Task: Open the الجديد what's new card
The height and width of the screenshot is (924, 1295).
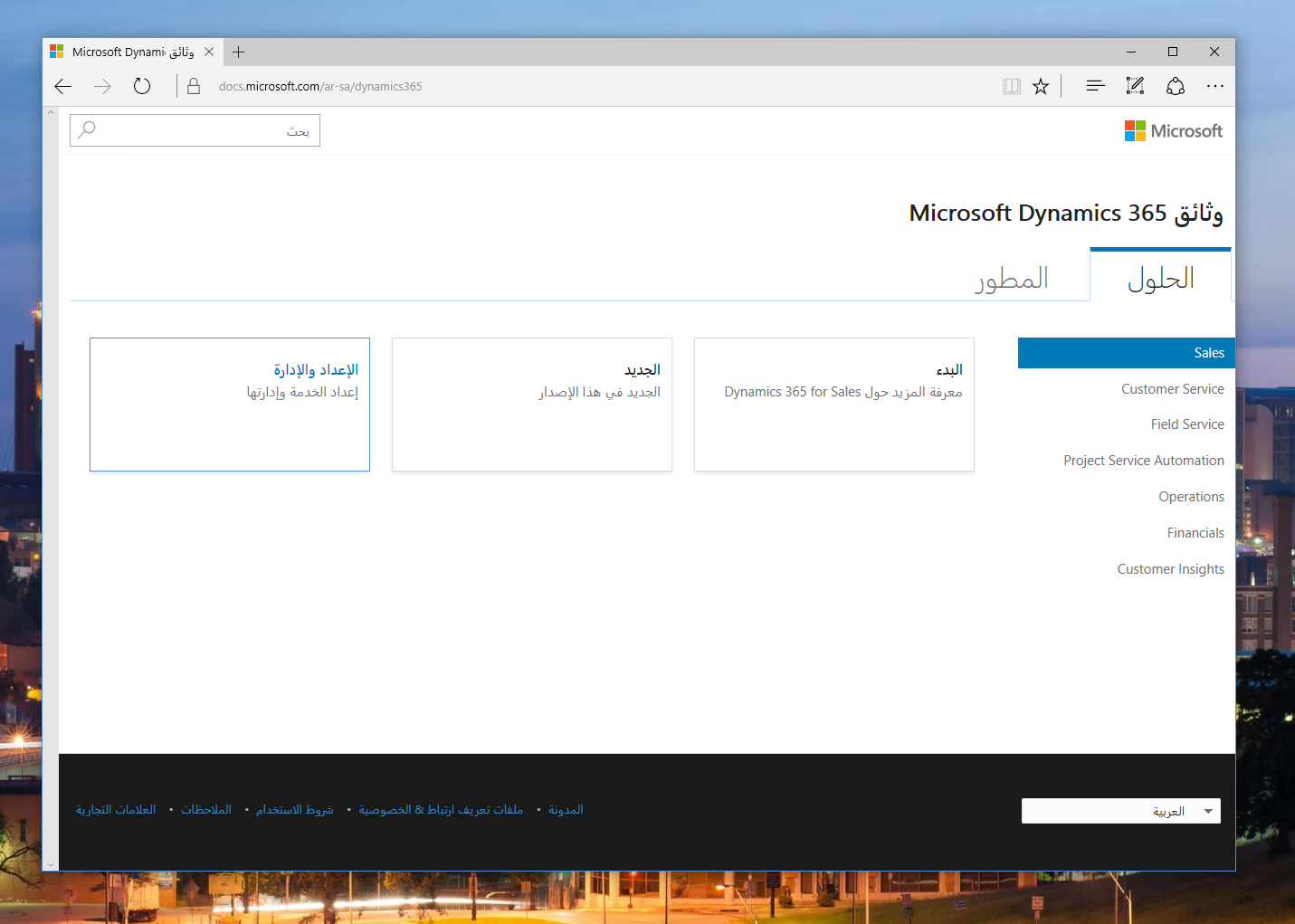Action: (x=532, y=405)
